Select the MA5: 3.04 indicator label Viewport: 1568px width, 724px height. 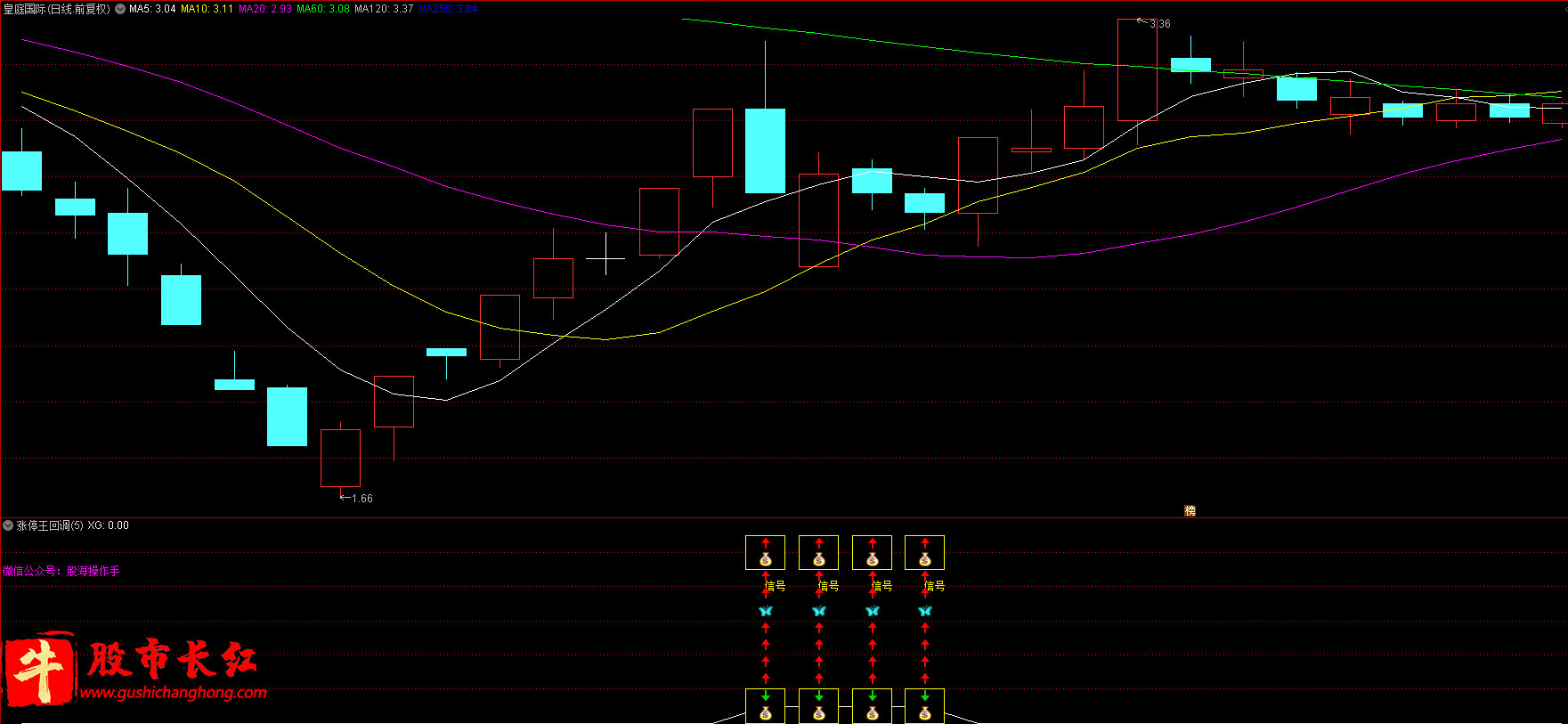152,9
